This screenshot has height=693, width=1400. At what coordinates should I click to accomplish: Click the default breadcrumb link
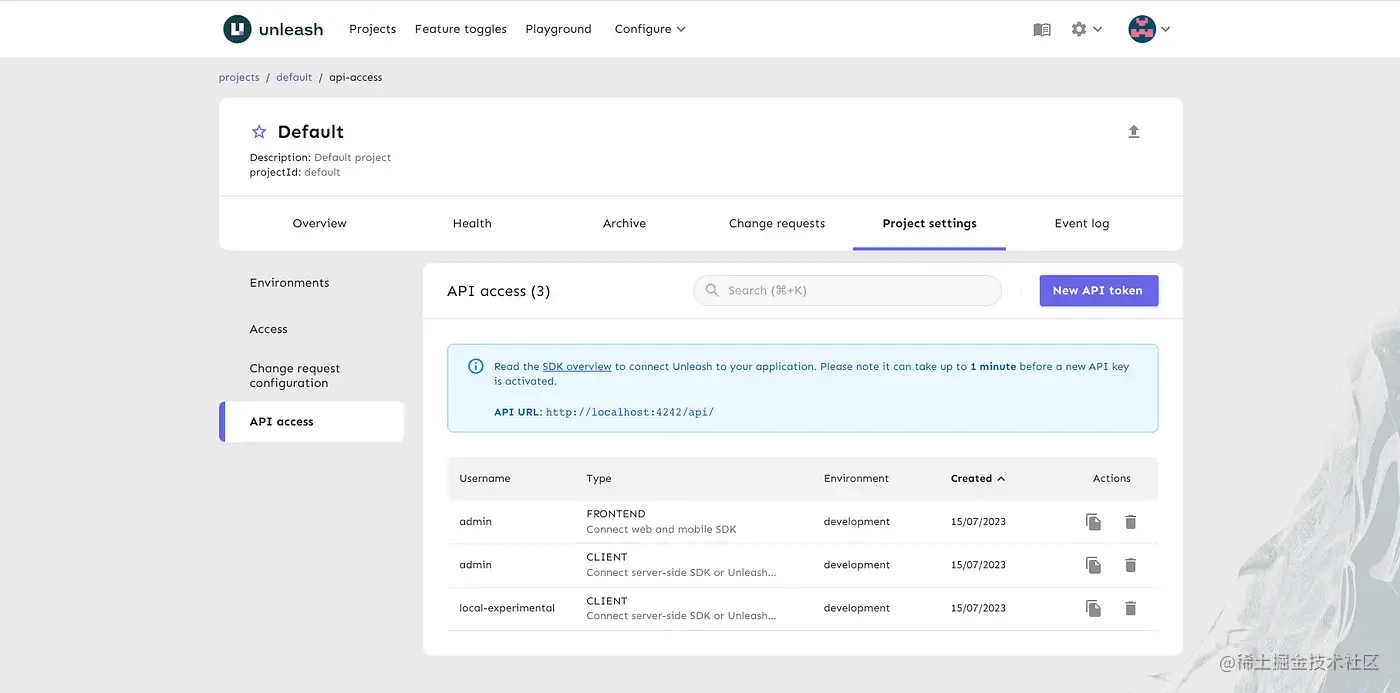(x=294, y=77)
